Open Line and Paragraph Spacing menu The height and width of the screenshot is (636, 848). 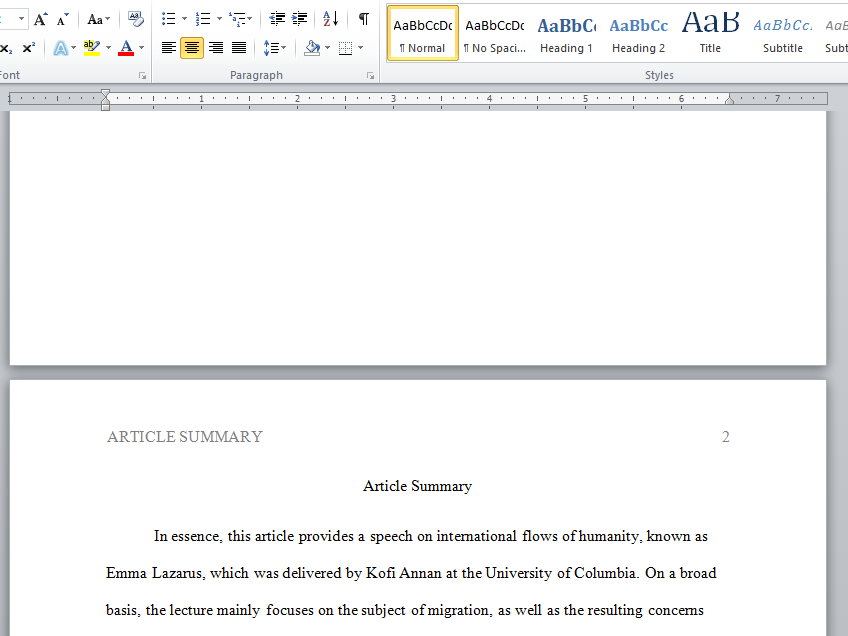(x=275, y=48)
